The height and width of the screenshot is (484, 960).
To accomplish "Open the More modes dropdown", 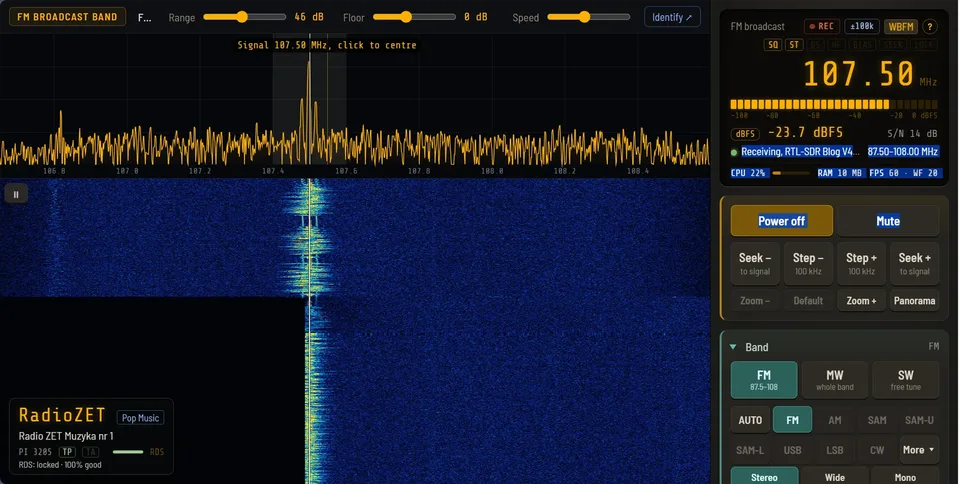I will click(919, 450).
